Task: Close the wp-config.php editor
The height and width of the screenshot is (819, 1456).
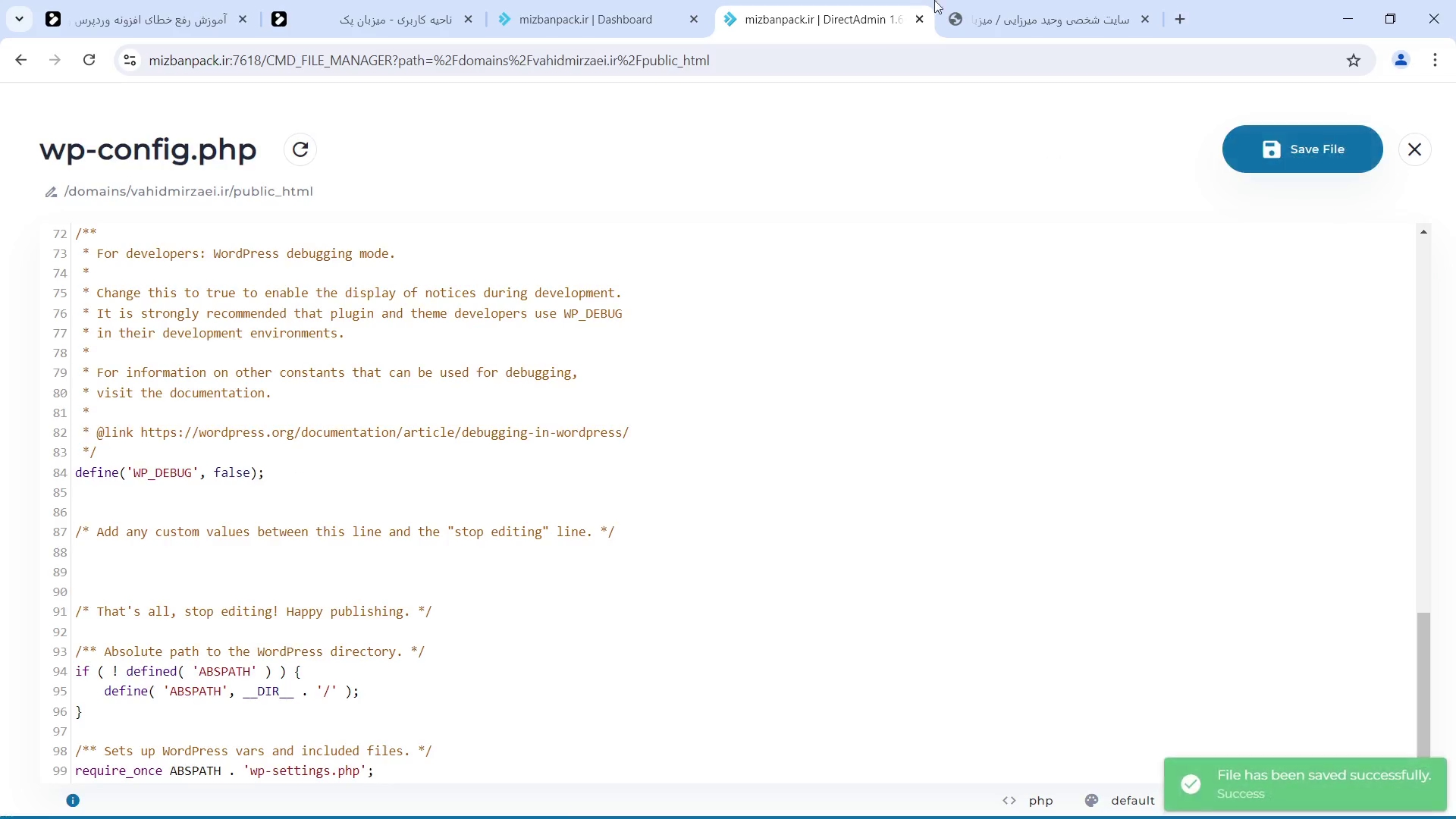Action: coord(1415,149)
